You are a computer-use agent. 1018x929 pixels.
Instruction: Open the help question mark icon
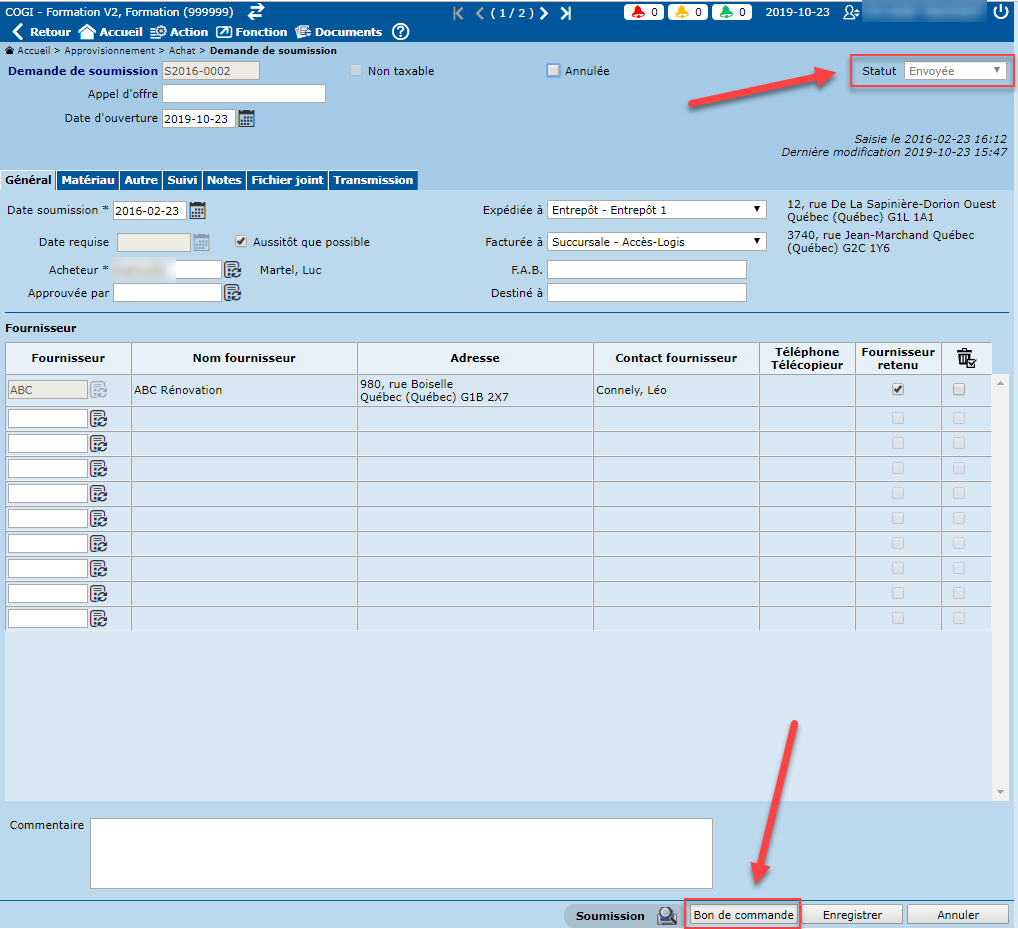click(400, 32)
